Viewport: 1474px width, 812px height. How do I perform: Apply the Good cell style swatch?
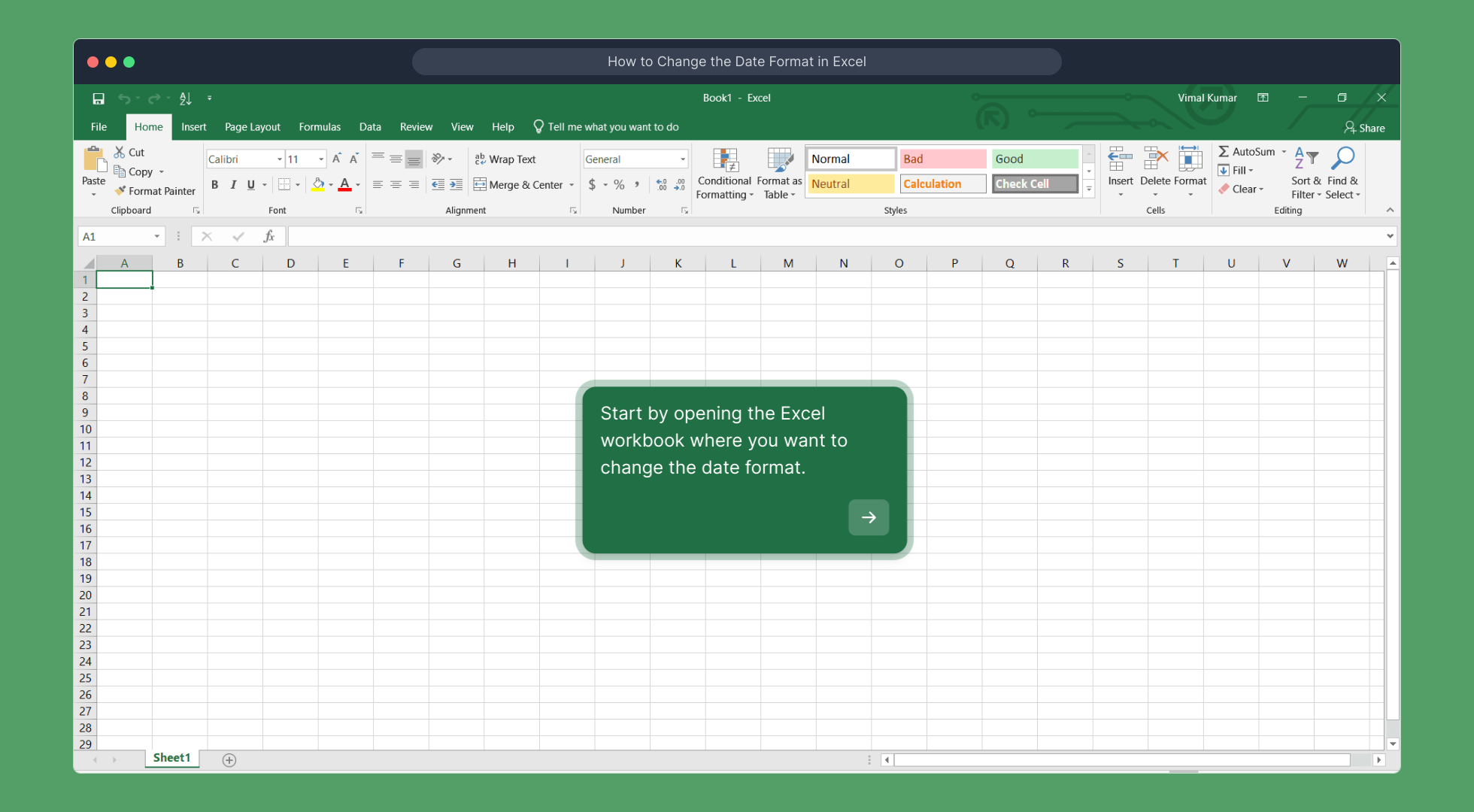click(1034, 159)
